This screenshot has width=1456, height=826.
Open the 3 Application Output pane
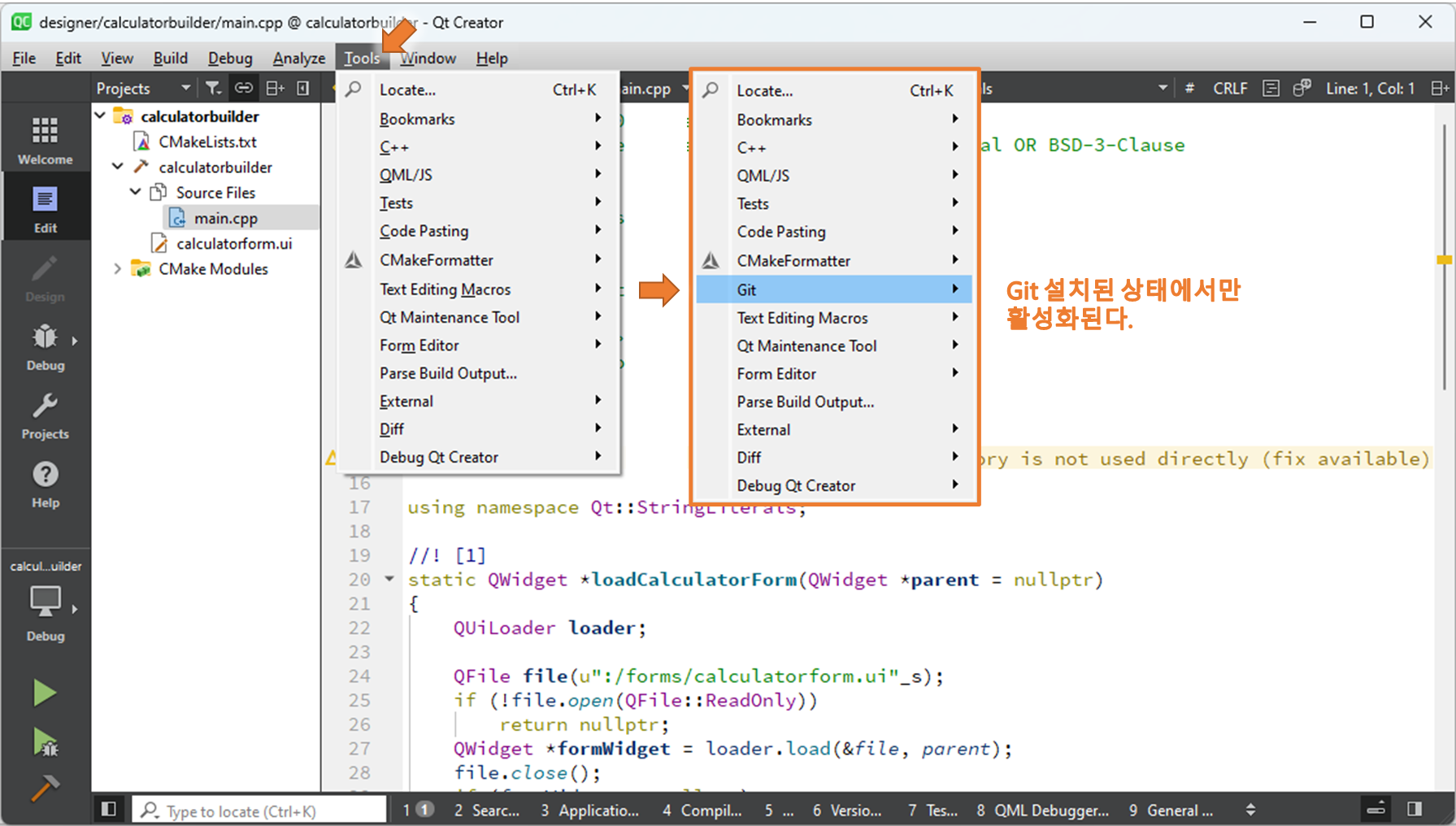590,810
